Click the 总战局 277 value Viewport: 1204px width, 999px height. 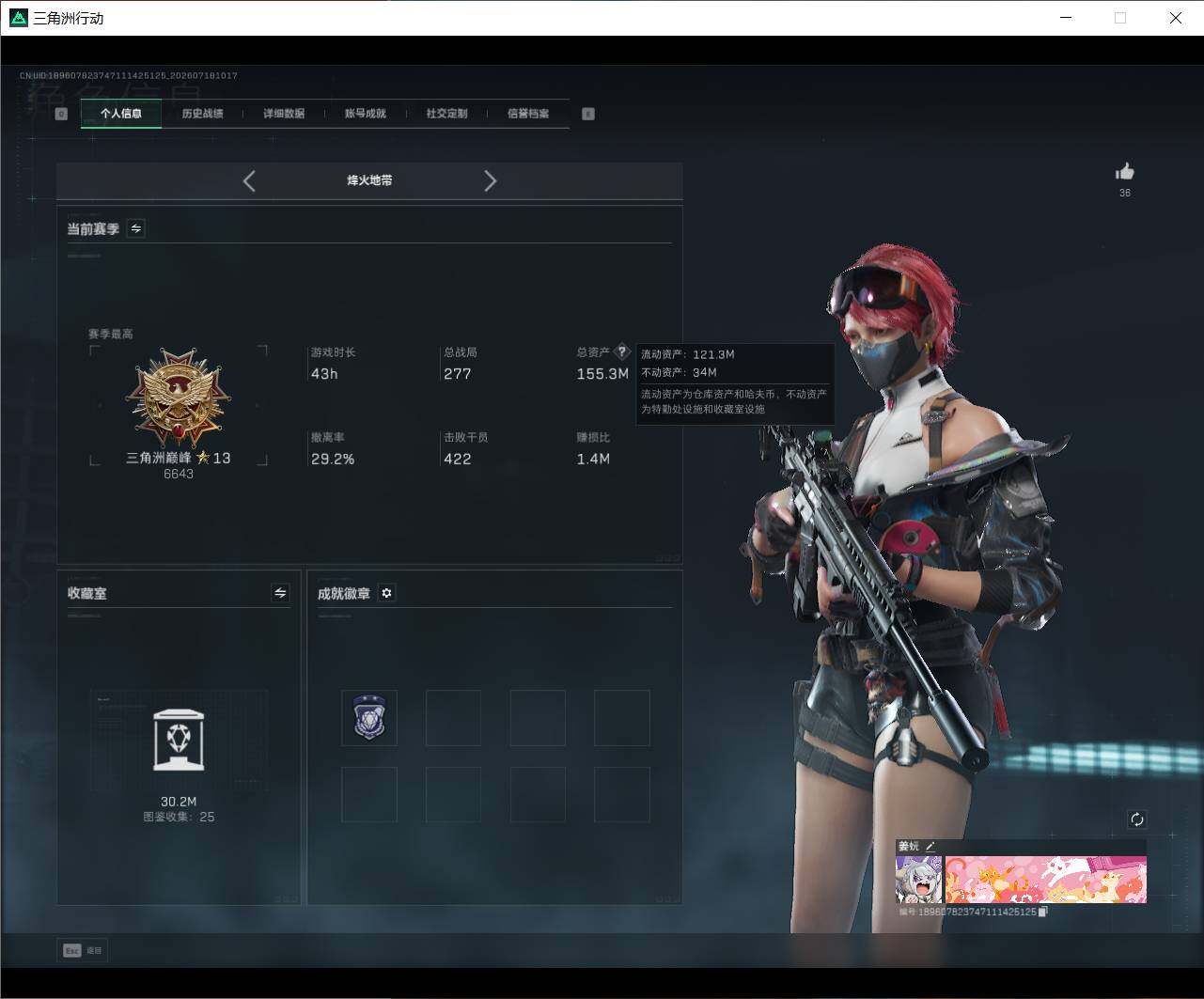pyautogui.click(x=458, y=374)
